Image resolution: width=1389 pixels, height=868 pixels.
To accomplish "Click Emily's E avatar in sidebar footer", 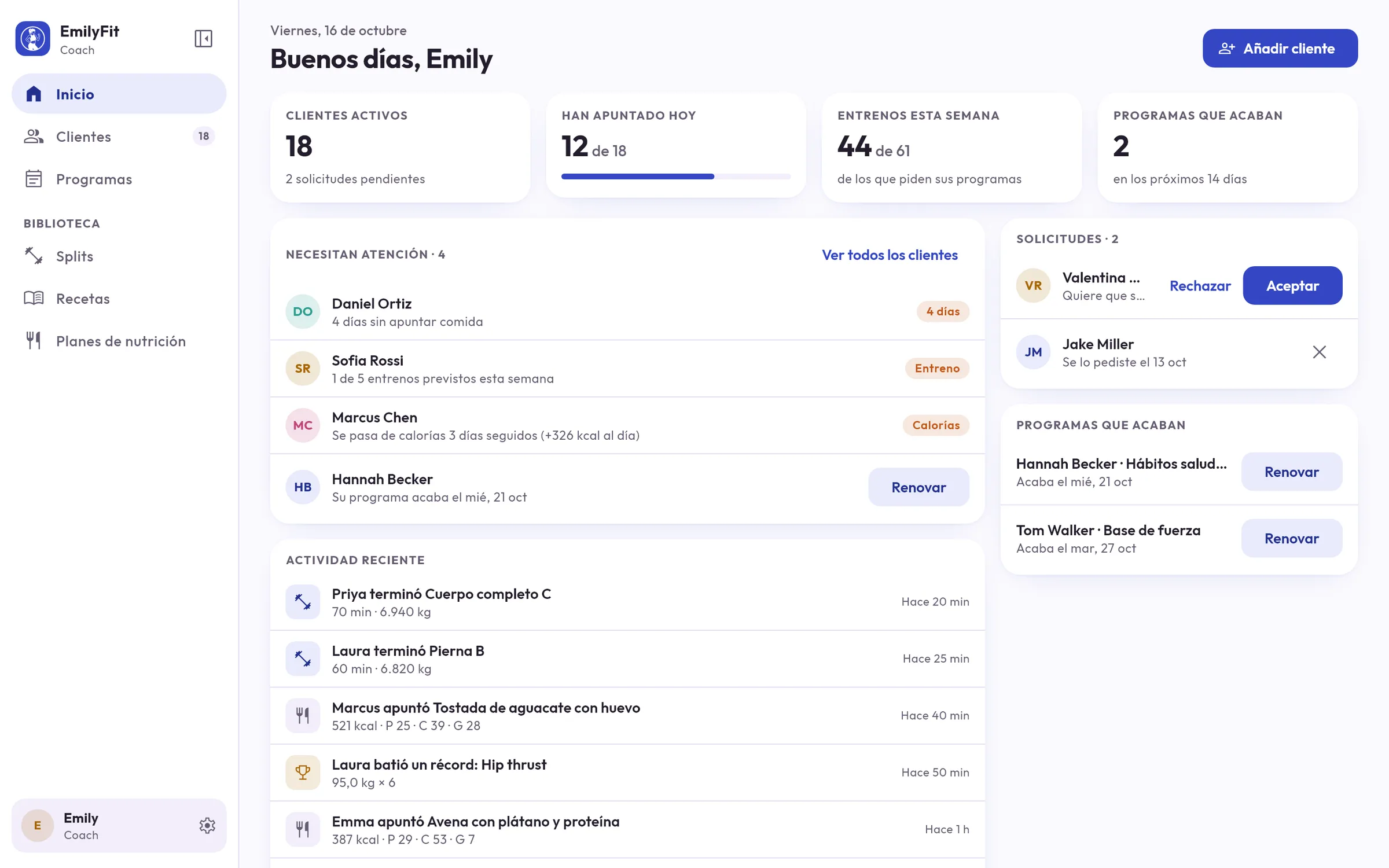I will tap(38, 825).
